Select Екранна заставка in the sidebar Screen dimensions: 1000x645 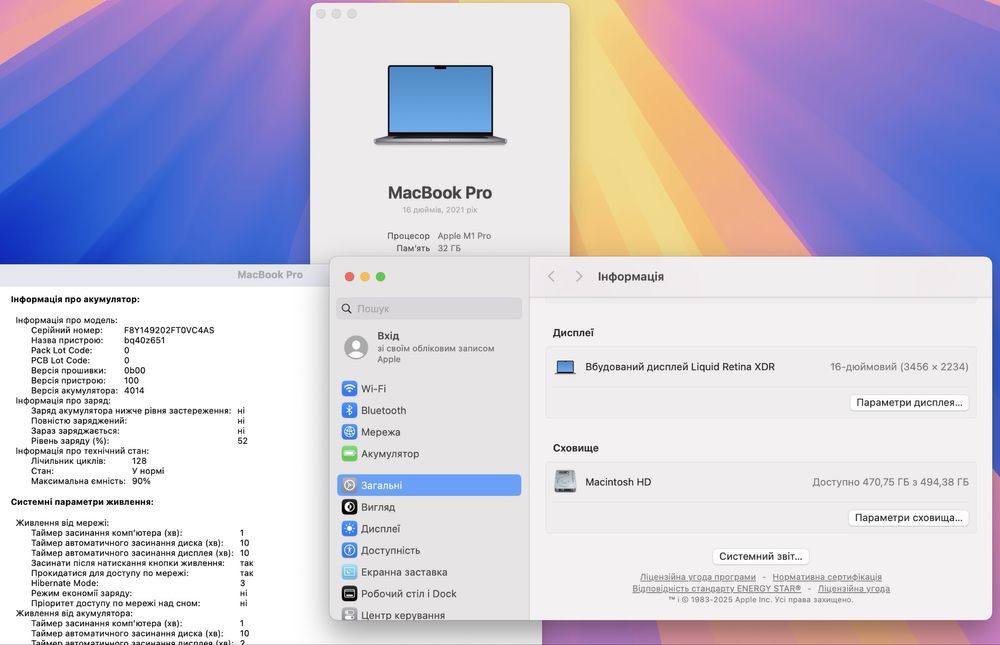click(x=429, y=572)
